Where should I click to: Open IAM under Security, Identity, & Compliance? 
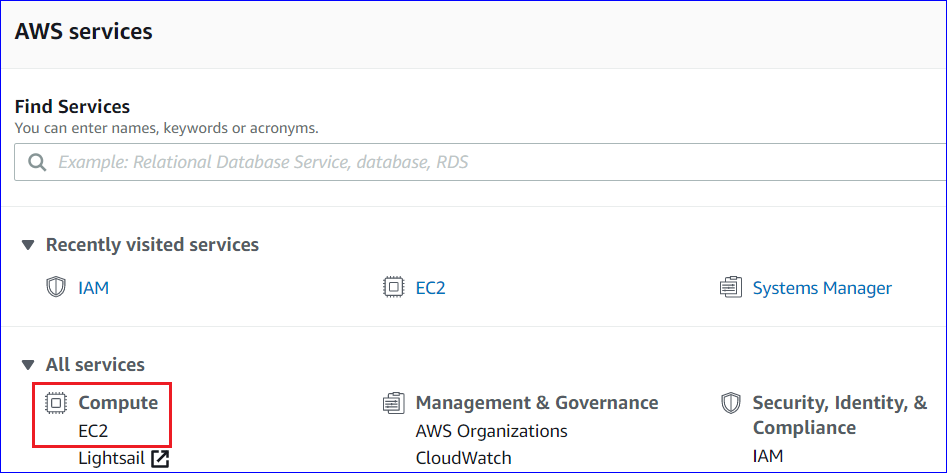768,455
